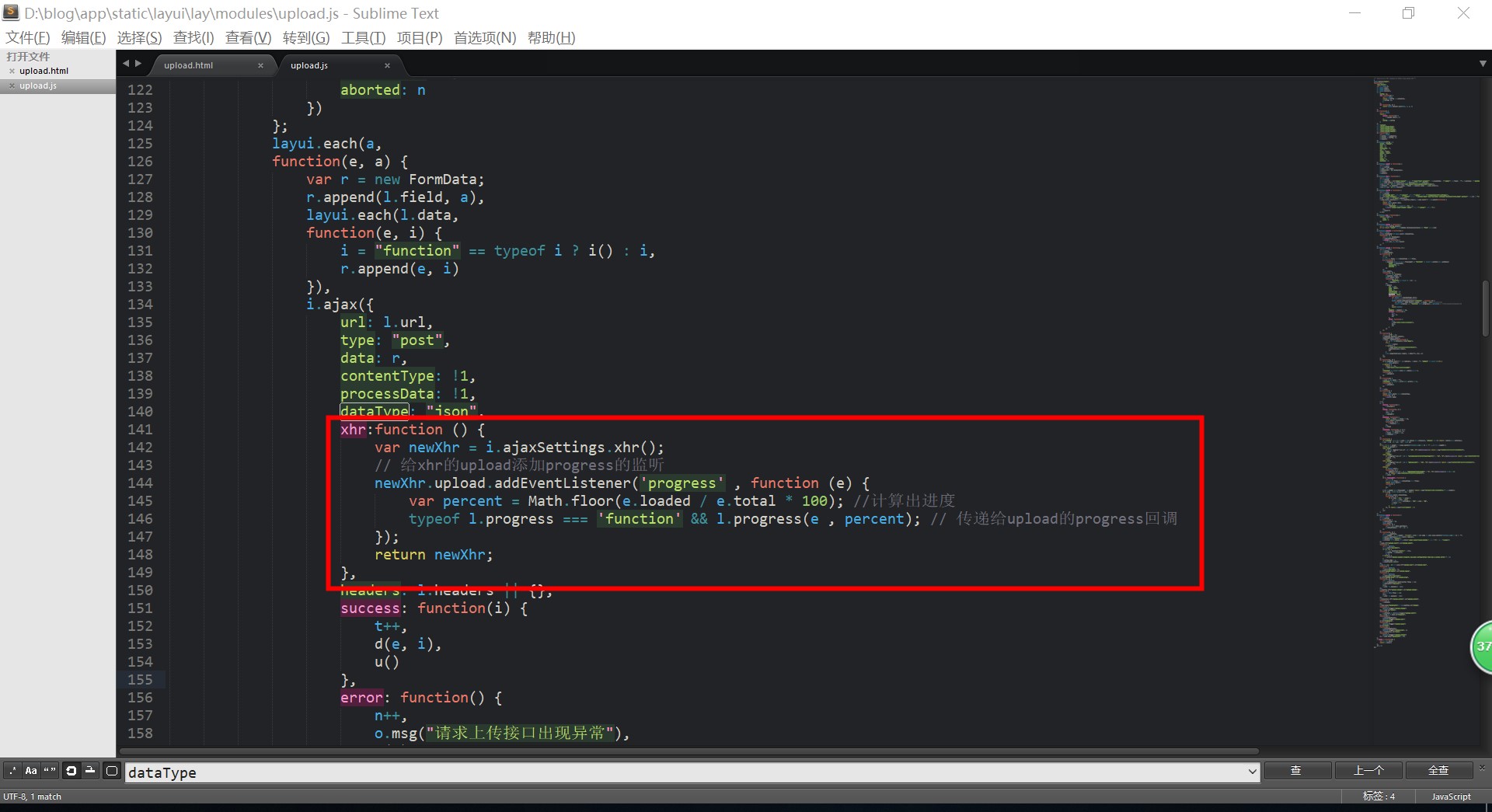Select upload.js in open files sidebar
This screenshot has width=1492, height=812.
click(x=37, y=85)
